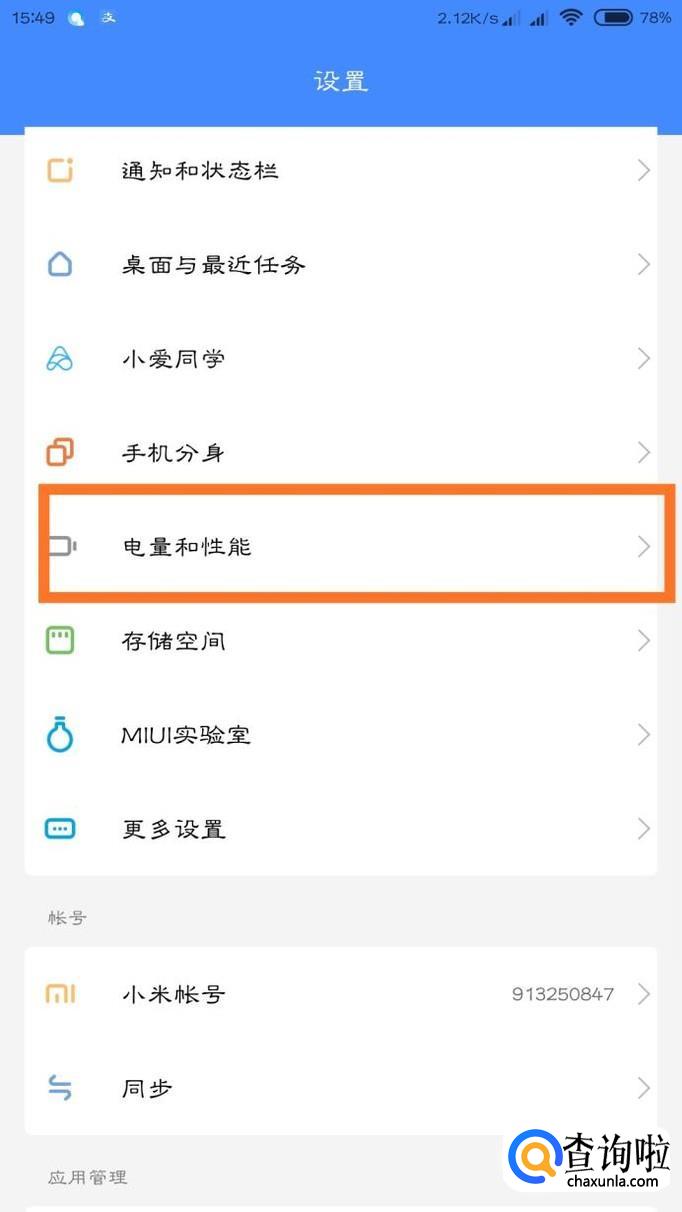This screenshot has width=682, height=1212.
Task: Expand the 电量和性能 chevron arrow
Action: (x=643, y=547)
